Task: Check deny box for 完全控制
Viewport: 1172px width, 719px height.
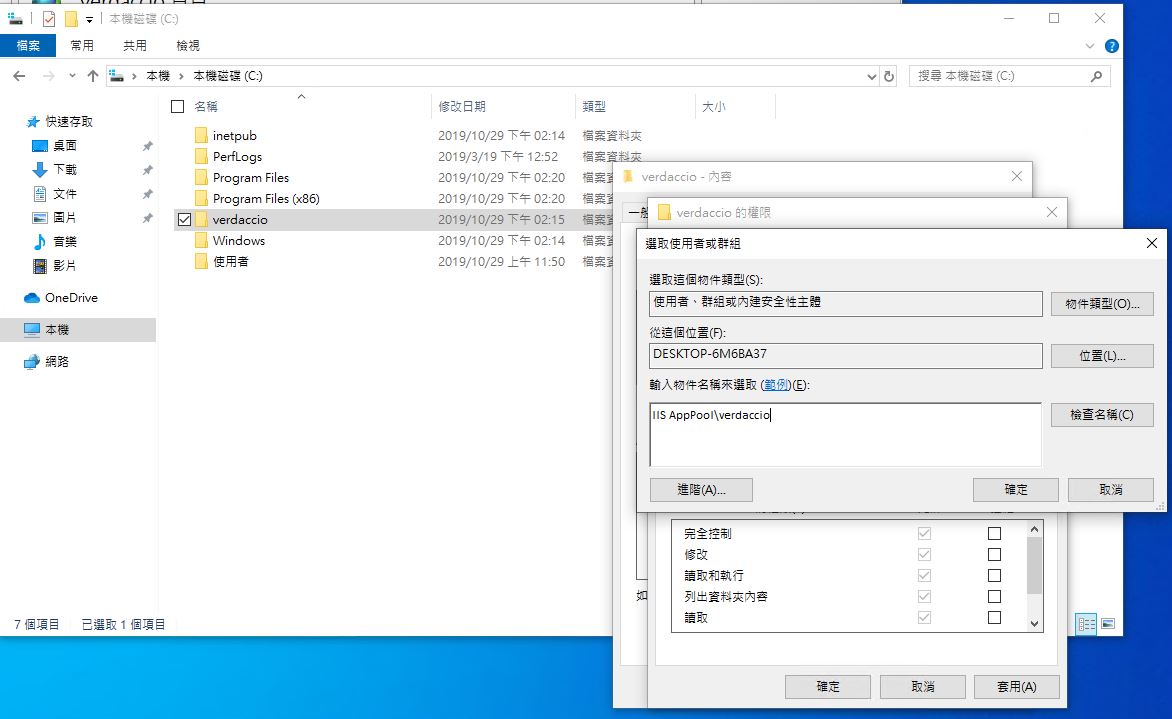Action: 994,534
